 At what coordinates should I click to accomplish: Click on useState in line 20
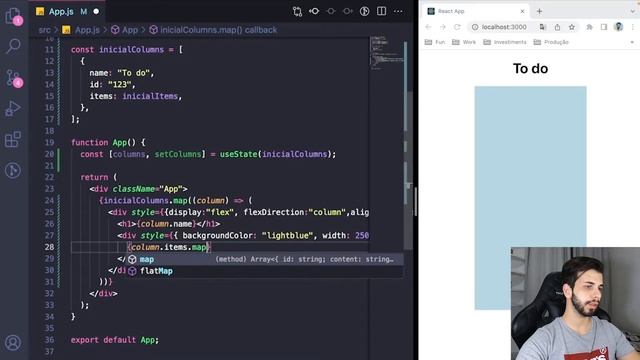point(238,154)
